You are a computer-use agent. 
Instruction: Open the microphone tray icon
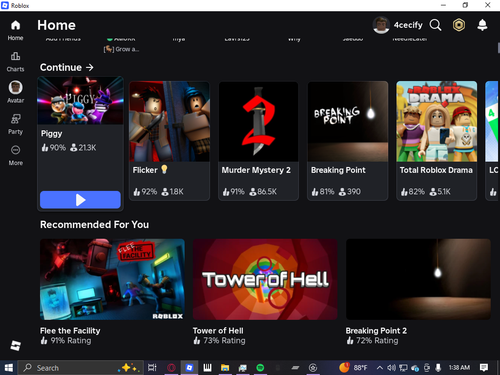pos(438,368)
